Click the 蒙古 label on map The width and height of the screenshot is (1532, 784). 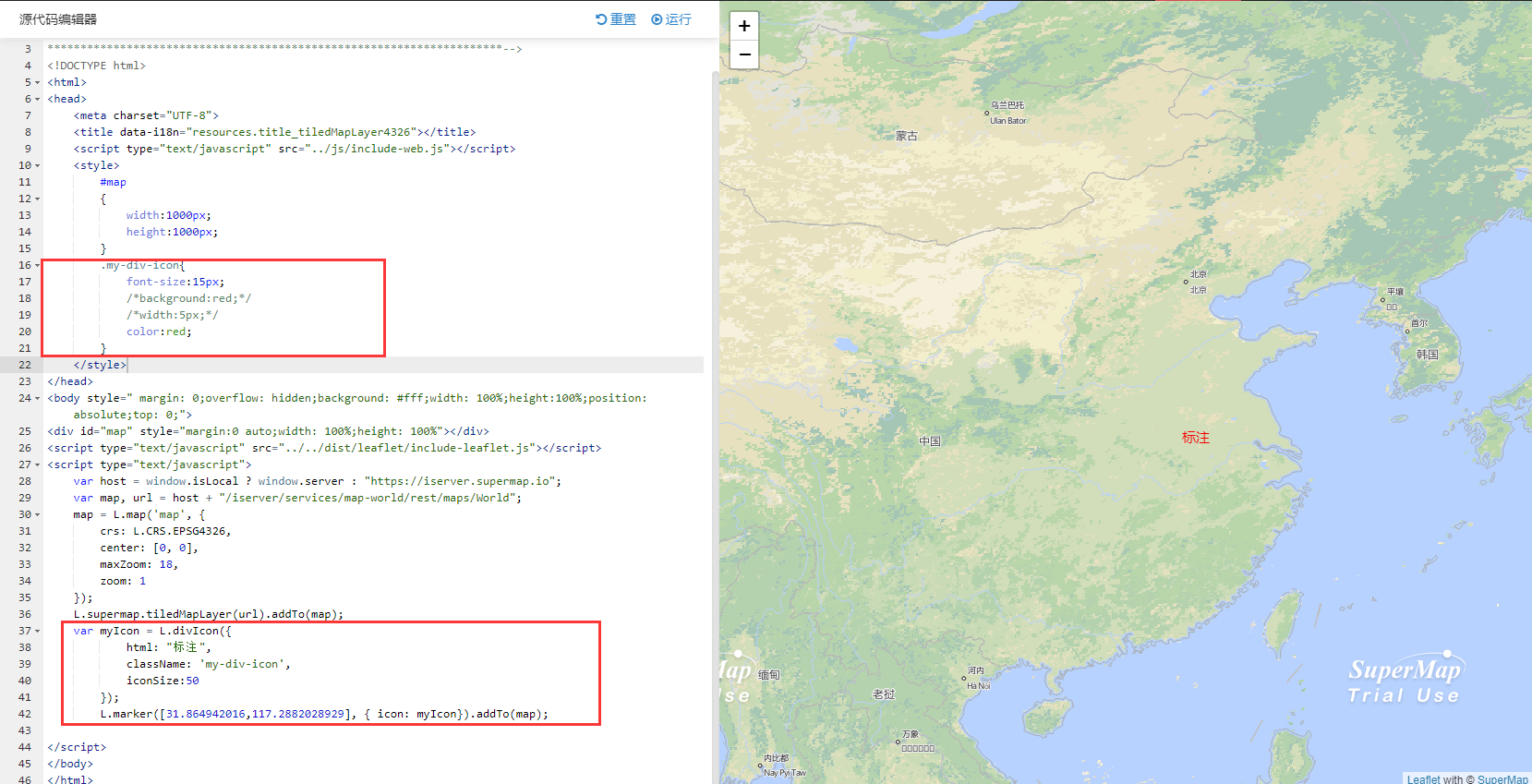tap(907, 136)
